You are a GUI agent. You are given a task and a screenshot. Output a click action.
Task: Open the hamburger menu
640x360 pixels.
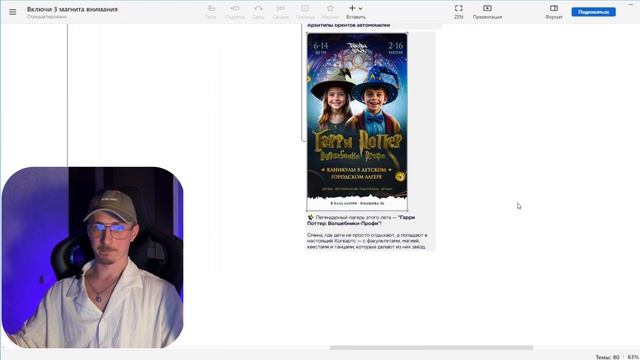(13, 12)
